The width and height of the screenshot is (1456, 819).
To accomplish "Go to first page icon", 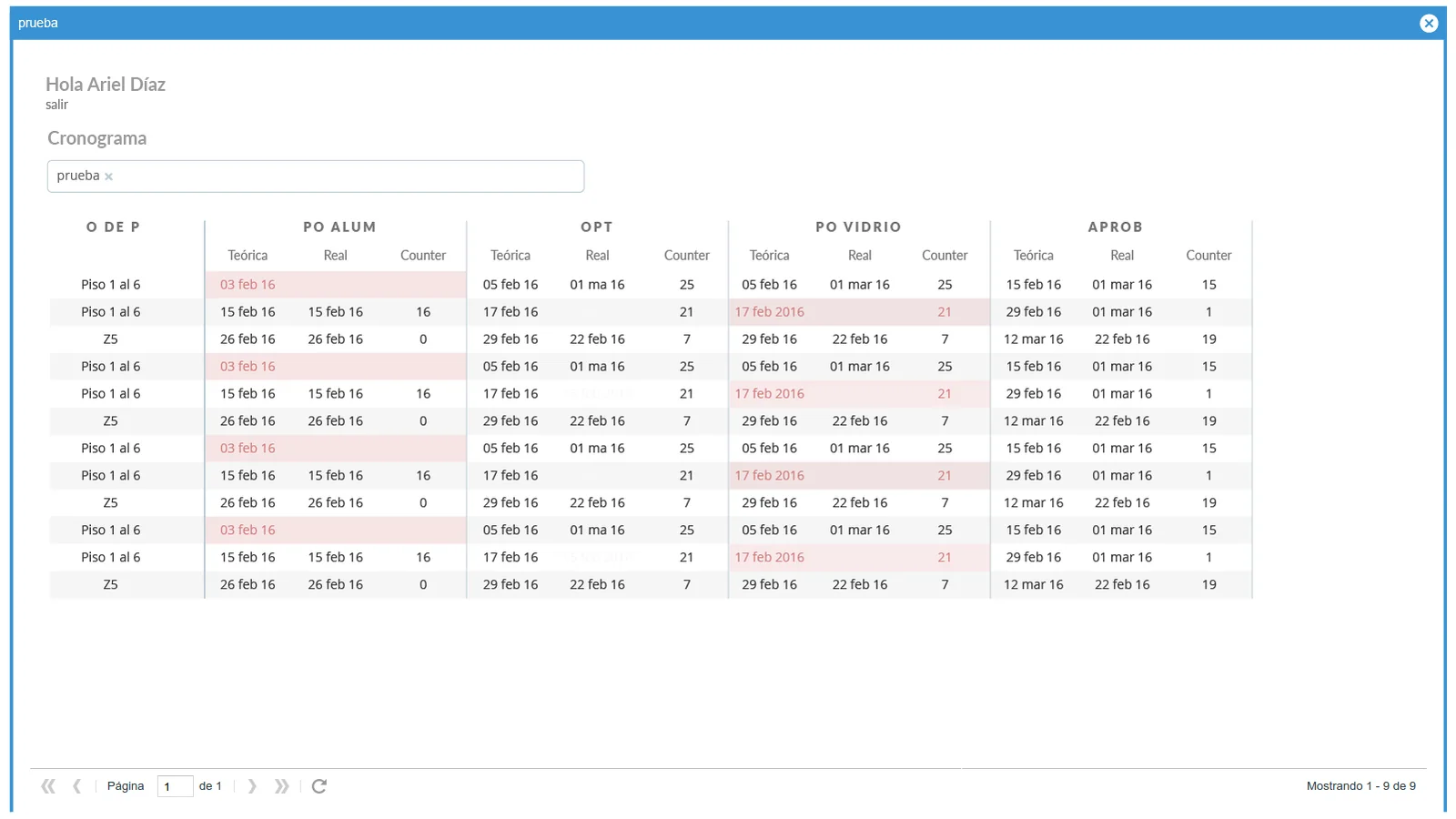I will point(48,786).
